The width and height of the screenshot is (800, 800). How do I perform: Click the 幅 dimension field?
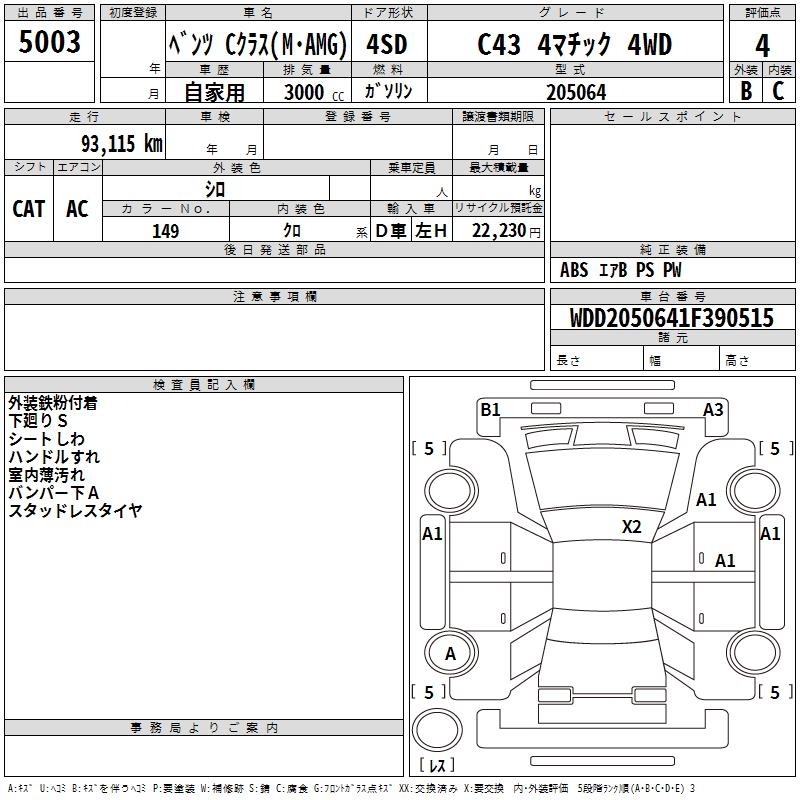pyautogui.click(x=682, y=360)
